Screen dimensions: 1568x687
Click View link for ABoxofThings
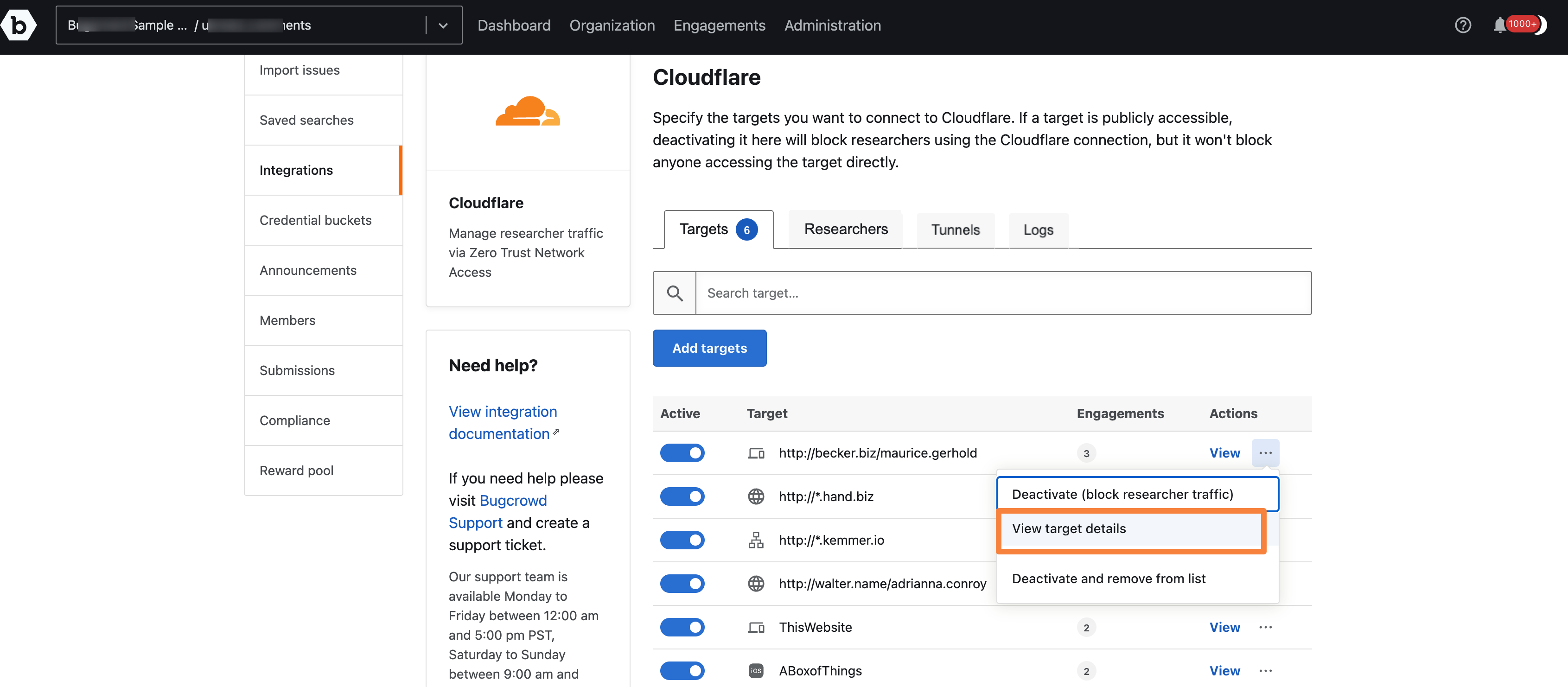(1224, 671)
